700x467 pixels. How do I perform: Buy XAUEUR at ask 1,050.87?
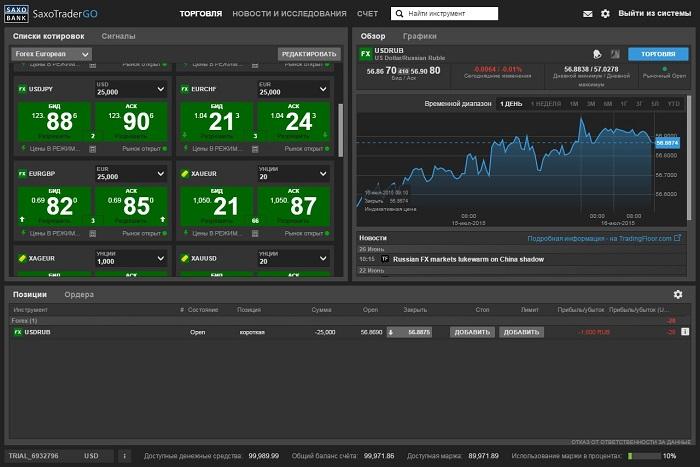click(x=293, y=206)
